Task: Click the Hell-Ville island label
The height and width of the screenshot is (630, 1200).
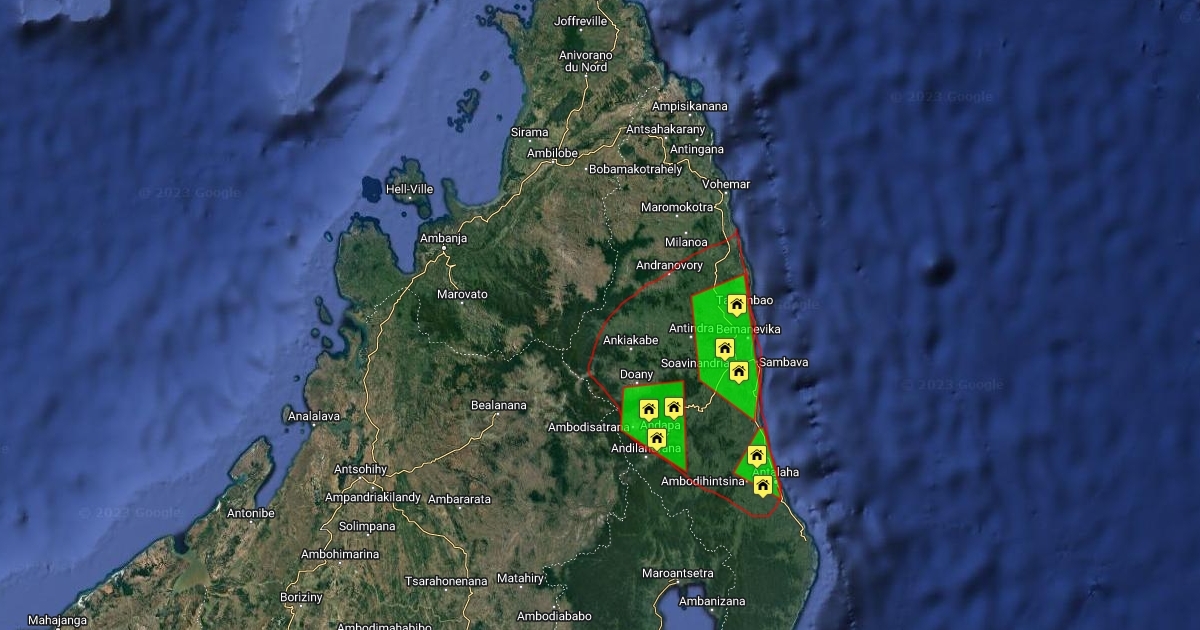Action: [409, 188]
